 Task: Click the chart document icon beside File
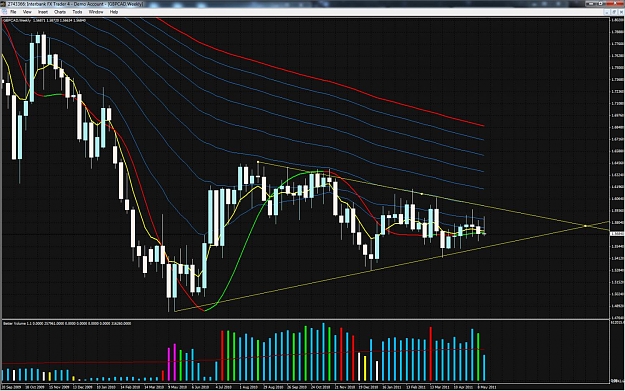point(4,12)
